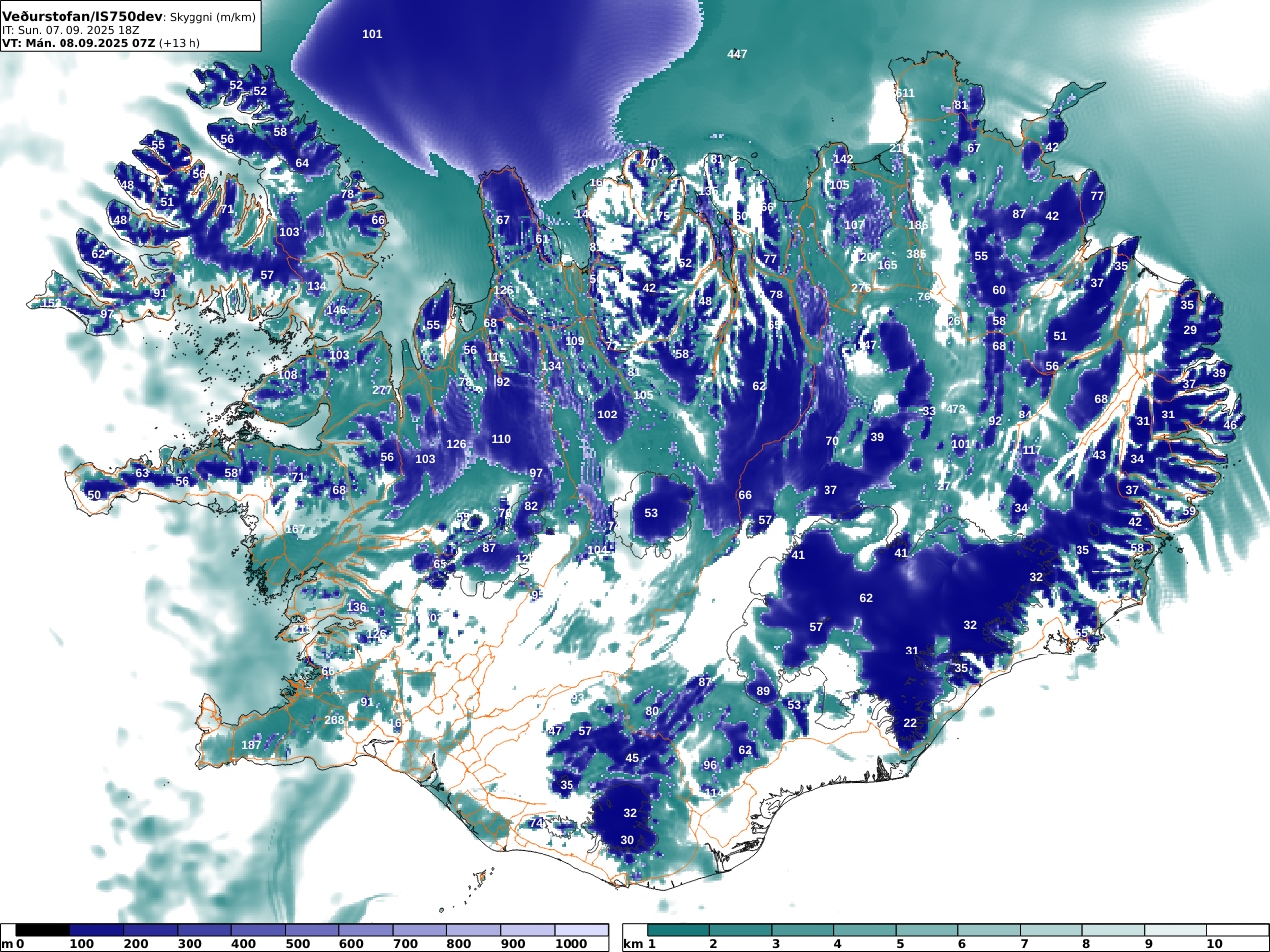The height and width of the screenshot is (952, 1270).
Task: Click the 154 value at western tip
Action: 50,303
